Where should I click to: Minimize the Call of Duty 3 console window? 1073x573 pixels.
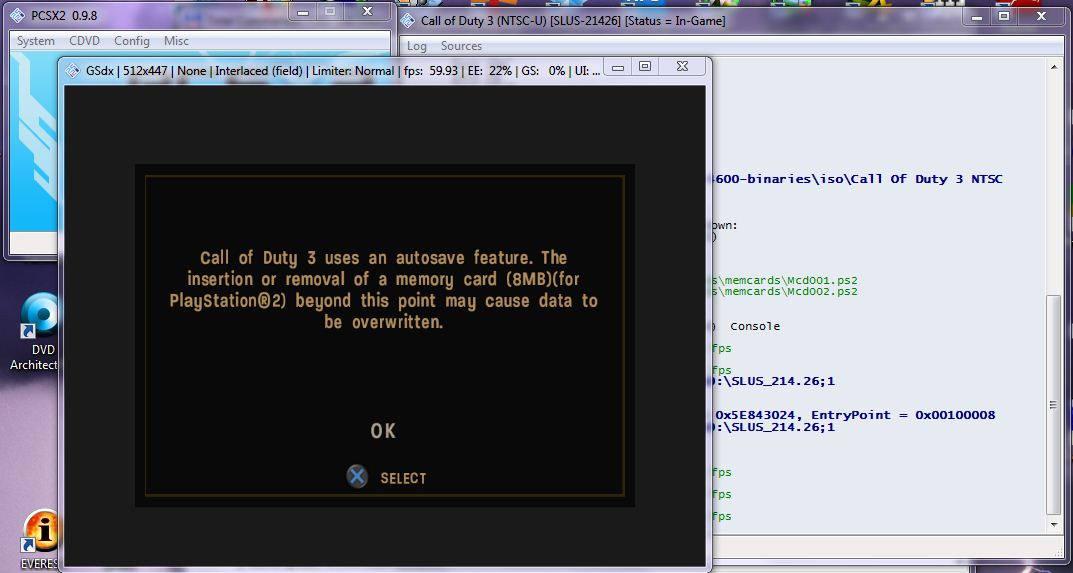[978, 16]
